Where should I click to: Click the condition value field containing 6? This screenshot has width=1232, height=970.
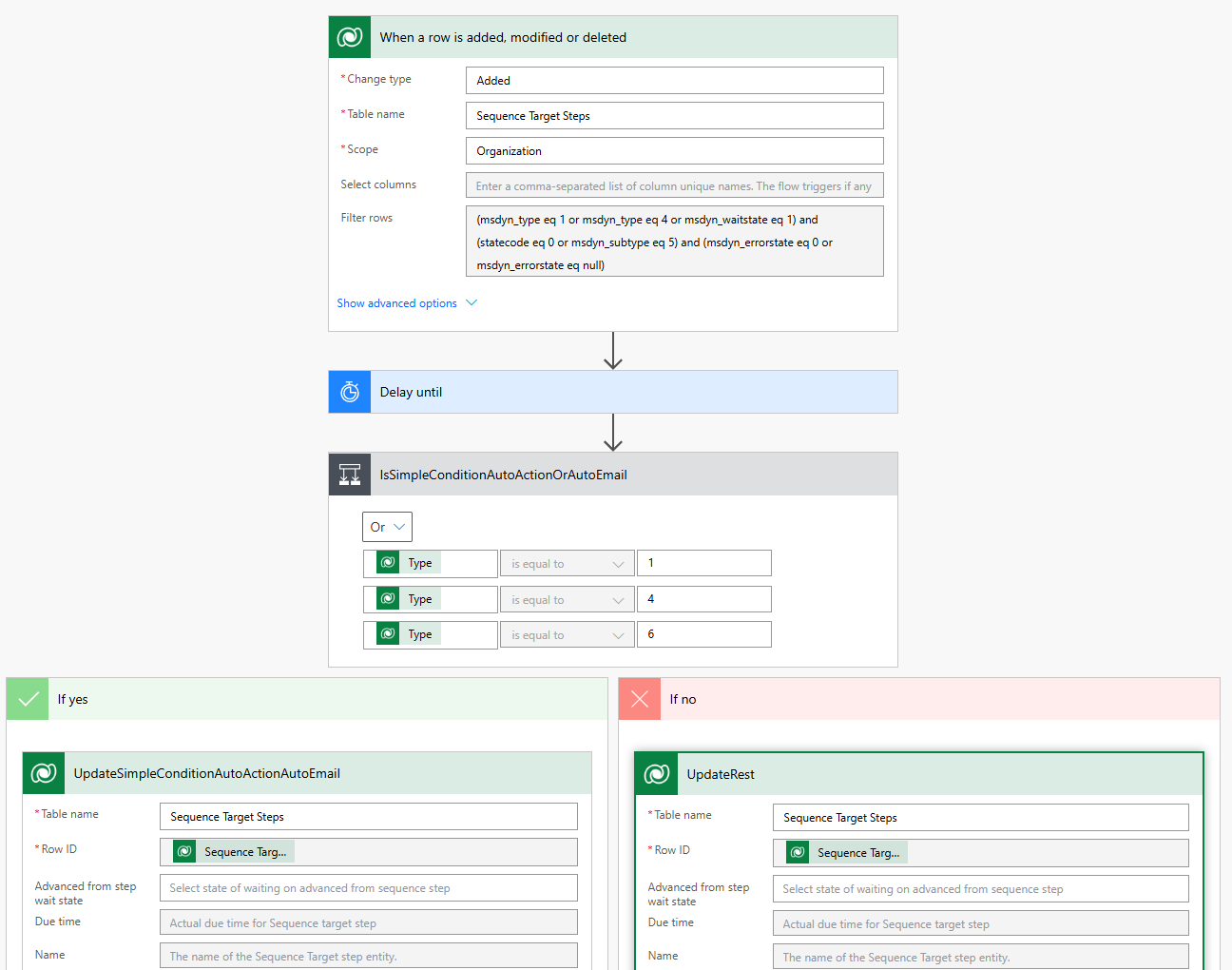(x=703, y=634)
